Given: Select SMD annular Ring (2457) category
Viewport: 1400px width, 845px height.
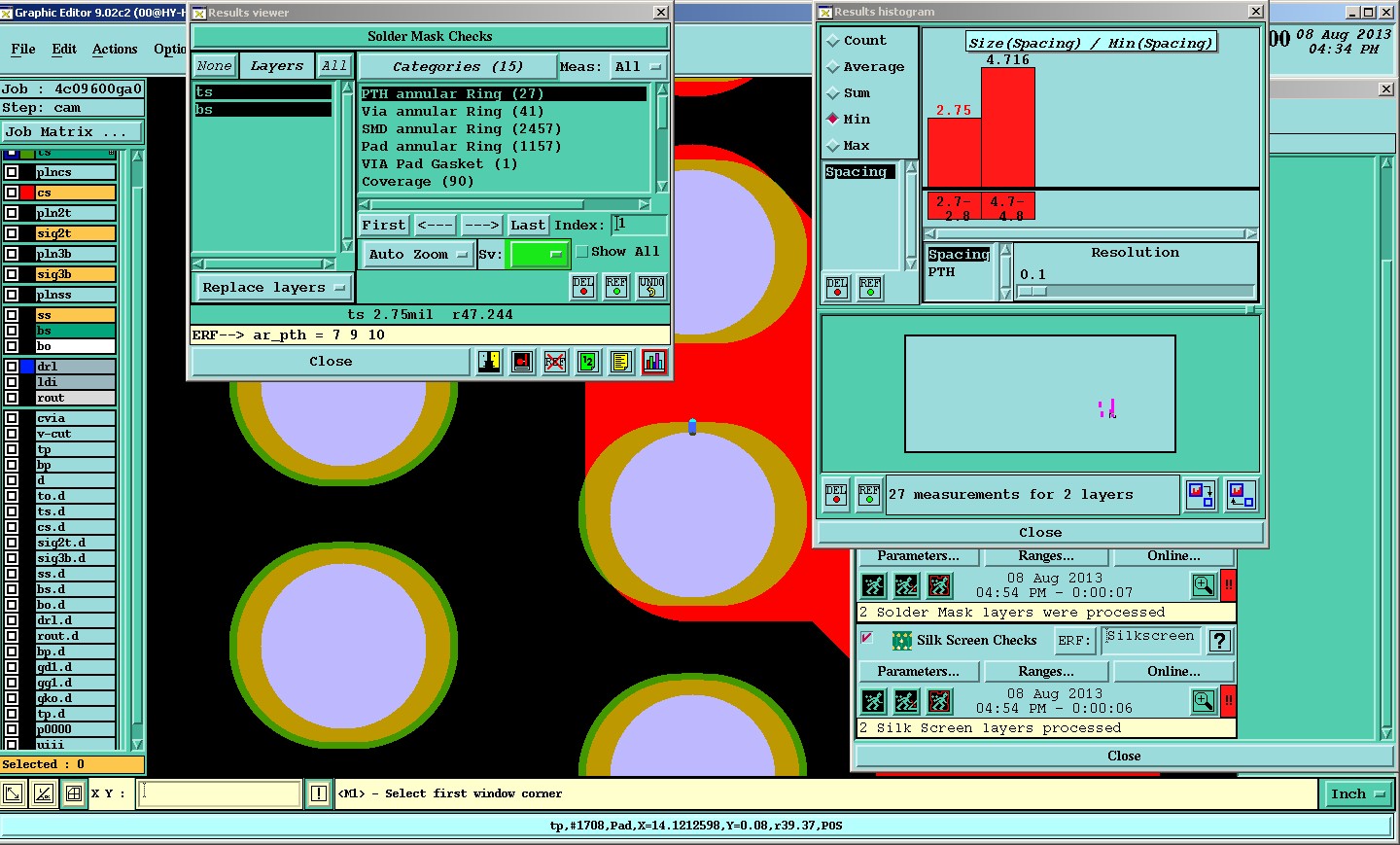Looking at the screenshot, I should point(503,129).
